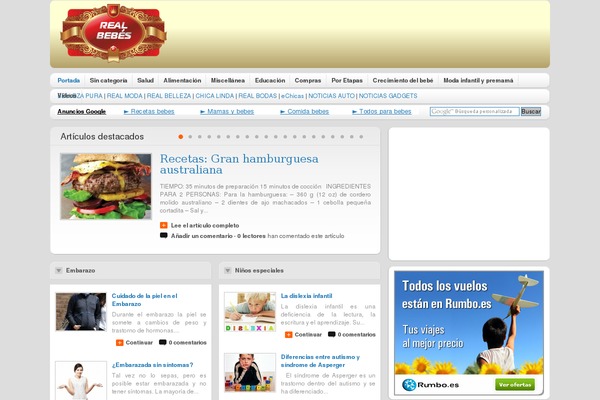This screenshot has width=600, height=400.
Task: Open the REAL BODAS link
Action: (x=258, y=96)
